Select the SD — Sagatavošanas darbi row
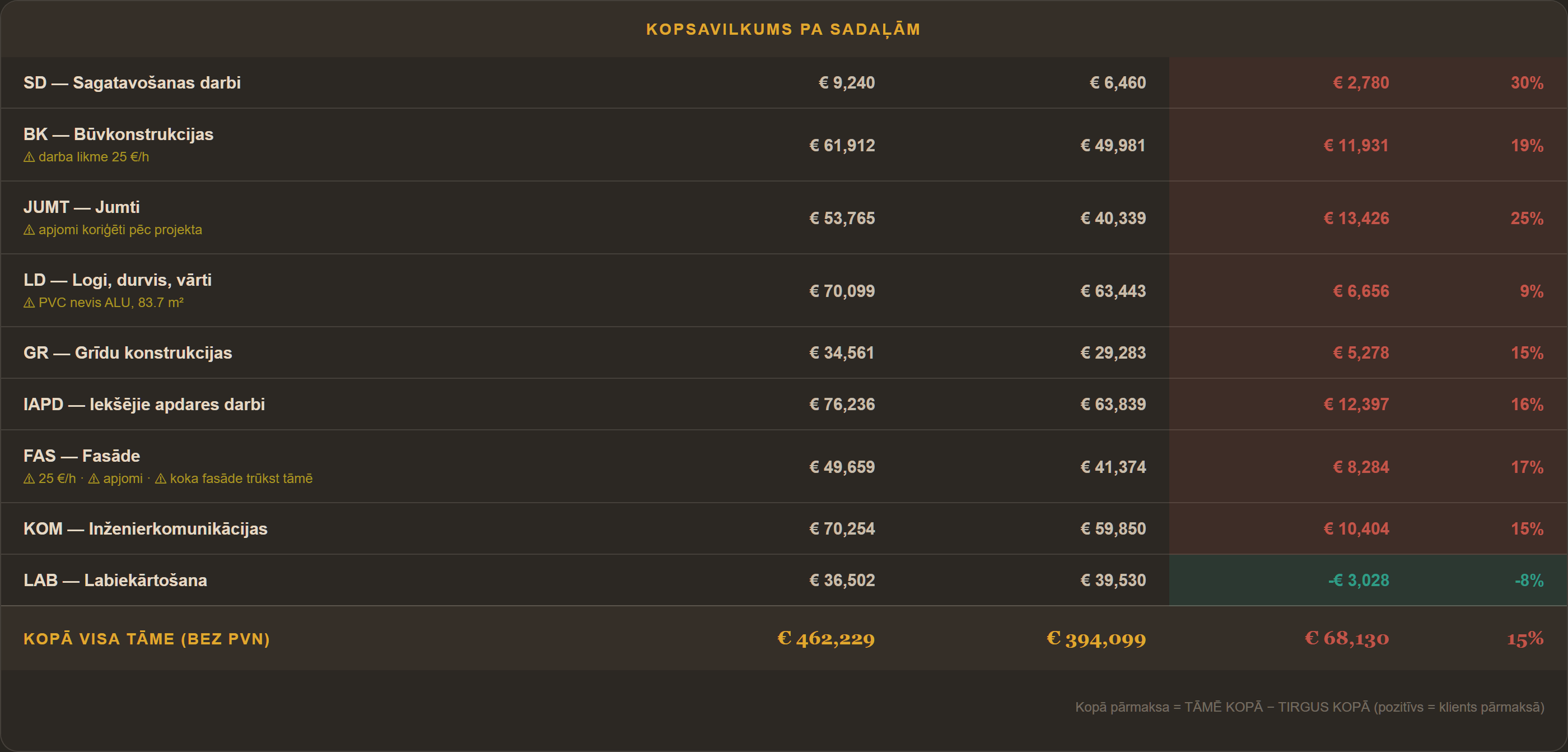This screenshot has height=752, width=1568. point(784,83)
